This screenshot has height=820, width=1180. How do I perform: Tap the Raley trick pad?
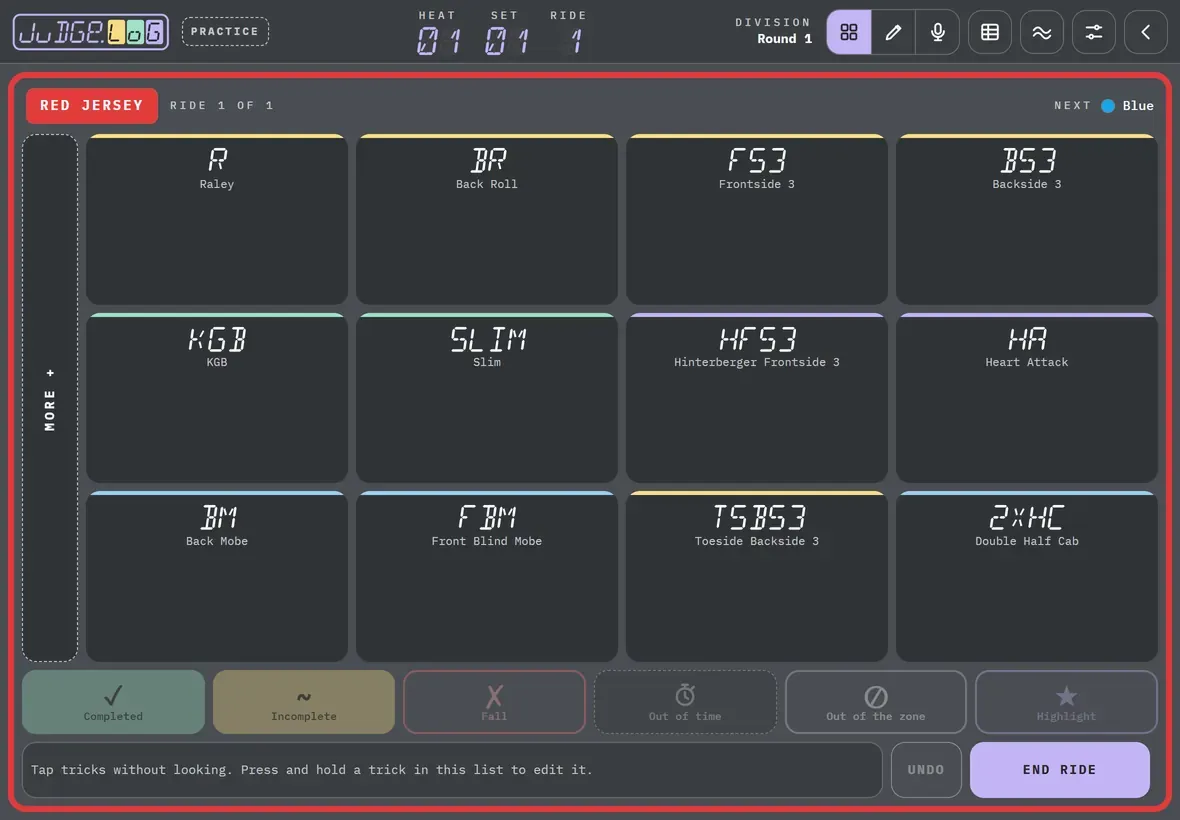pyautogui.click(x=217, y=219)
